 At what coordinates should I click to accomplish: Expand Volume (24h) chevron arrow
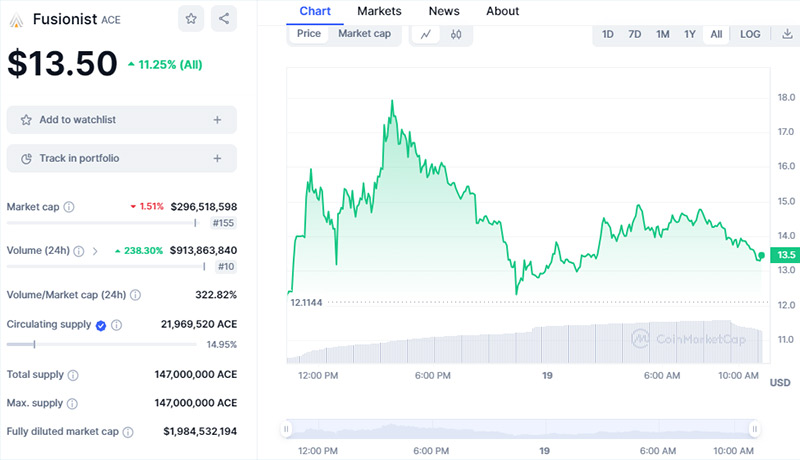point(95,251)
